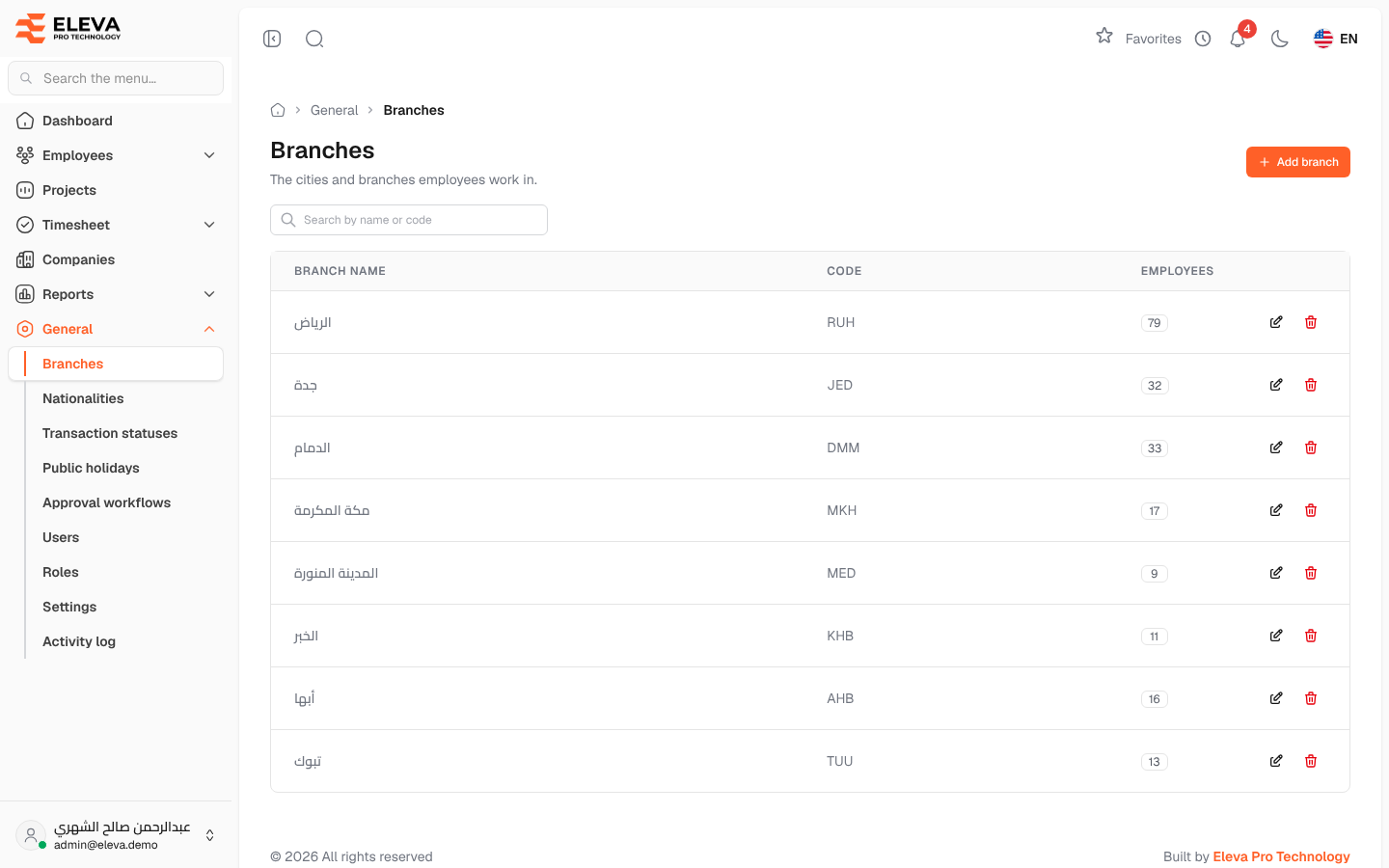
Task: Click the Add branch button
Action: click(x=1298, y=162)
